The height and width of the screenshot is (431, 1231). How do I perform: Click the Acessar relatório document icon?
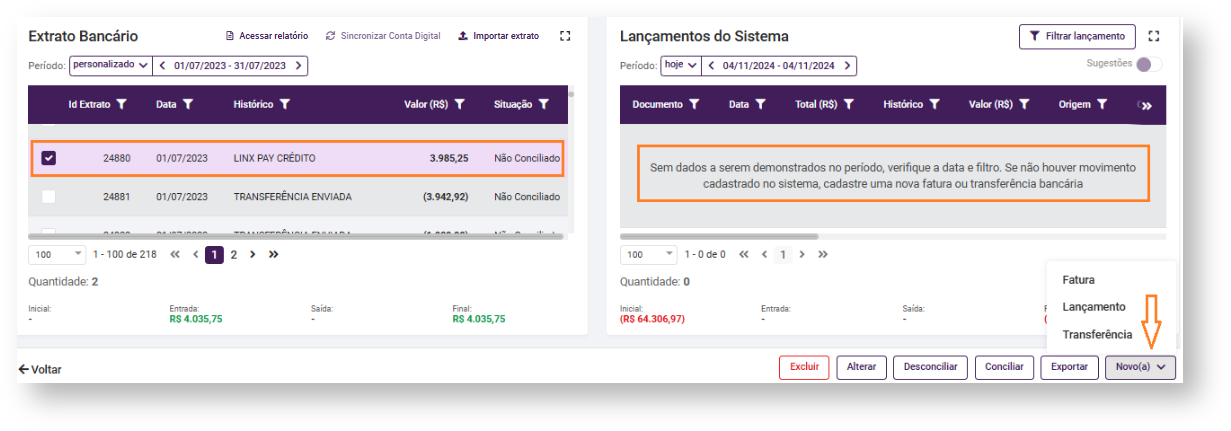(230, 36)
